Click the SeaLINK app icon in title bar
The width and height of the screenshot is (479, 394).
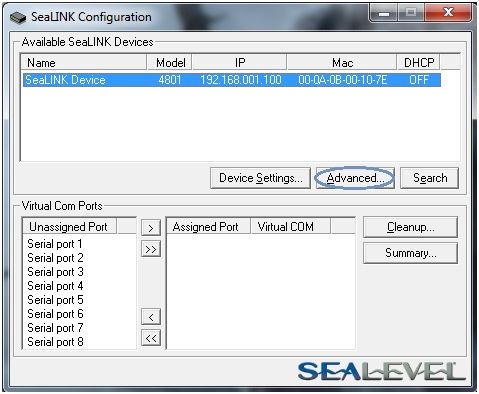[18, 17]
